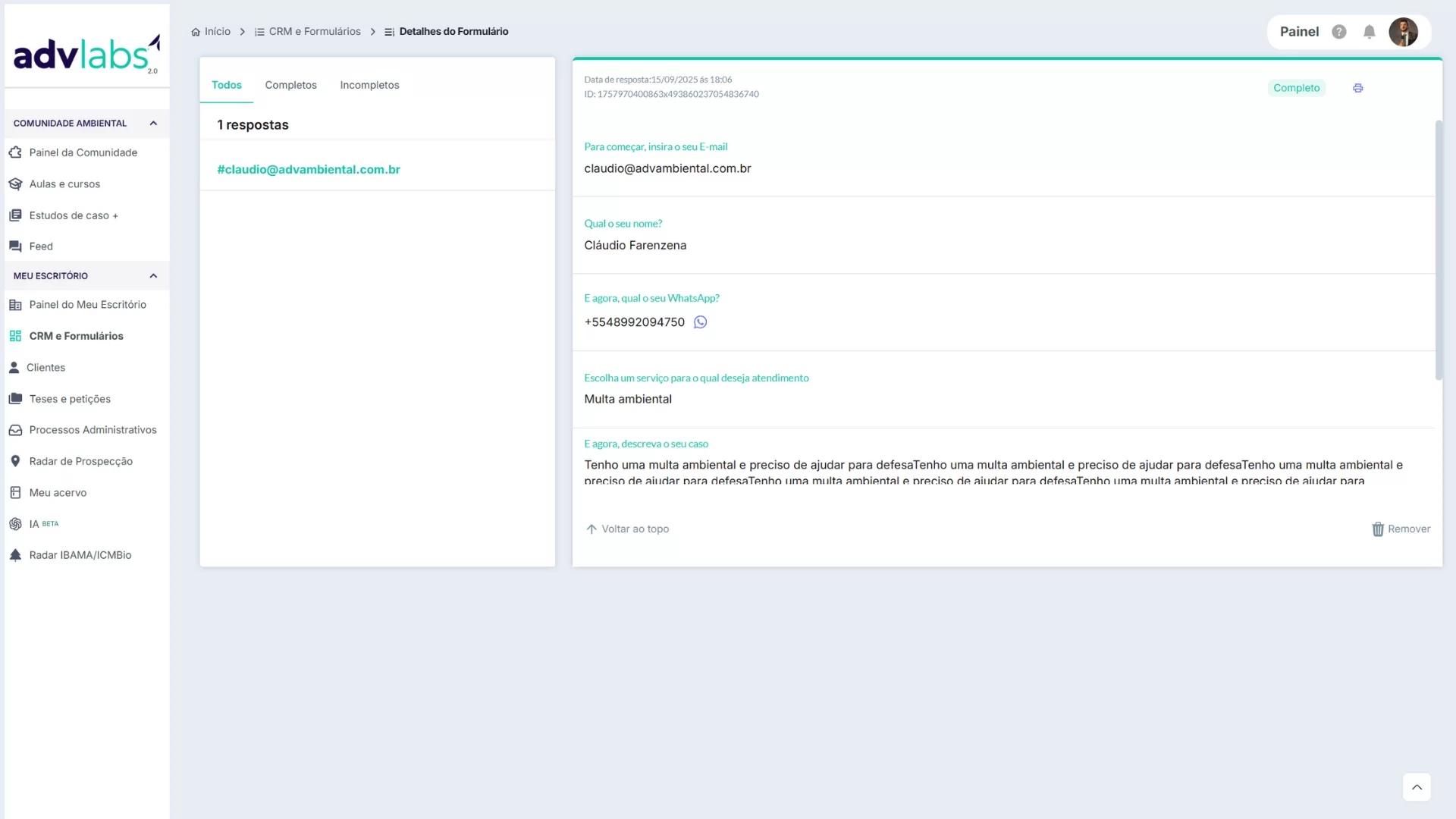Image resolution: width=1456 pixels, height=819 pixels.
Task: Click the Remover trash icon
Action: click(1378, 529)
